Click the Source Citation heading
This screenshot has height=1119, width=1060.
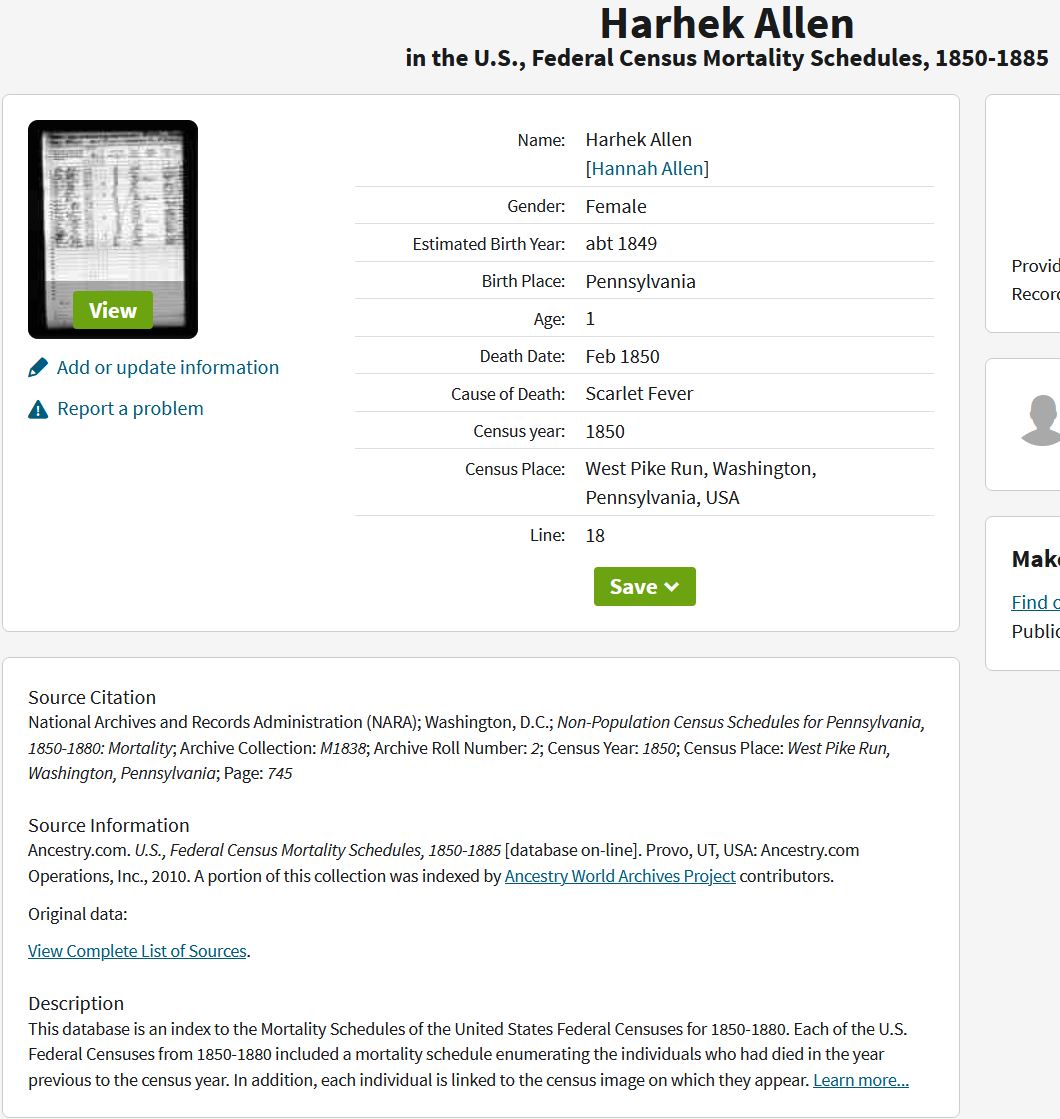pyautogui.click(x=92, y=698)
